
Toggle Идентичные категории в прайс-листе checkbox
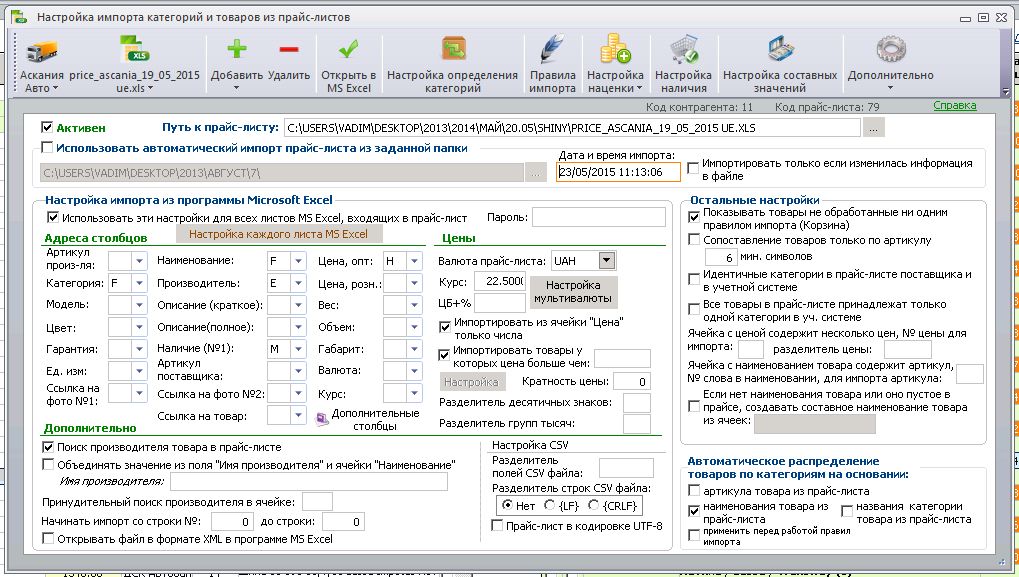694,279
